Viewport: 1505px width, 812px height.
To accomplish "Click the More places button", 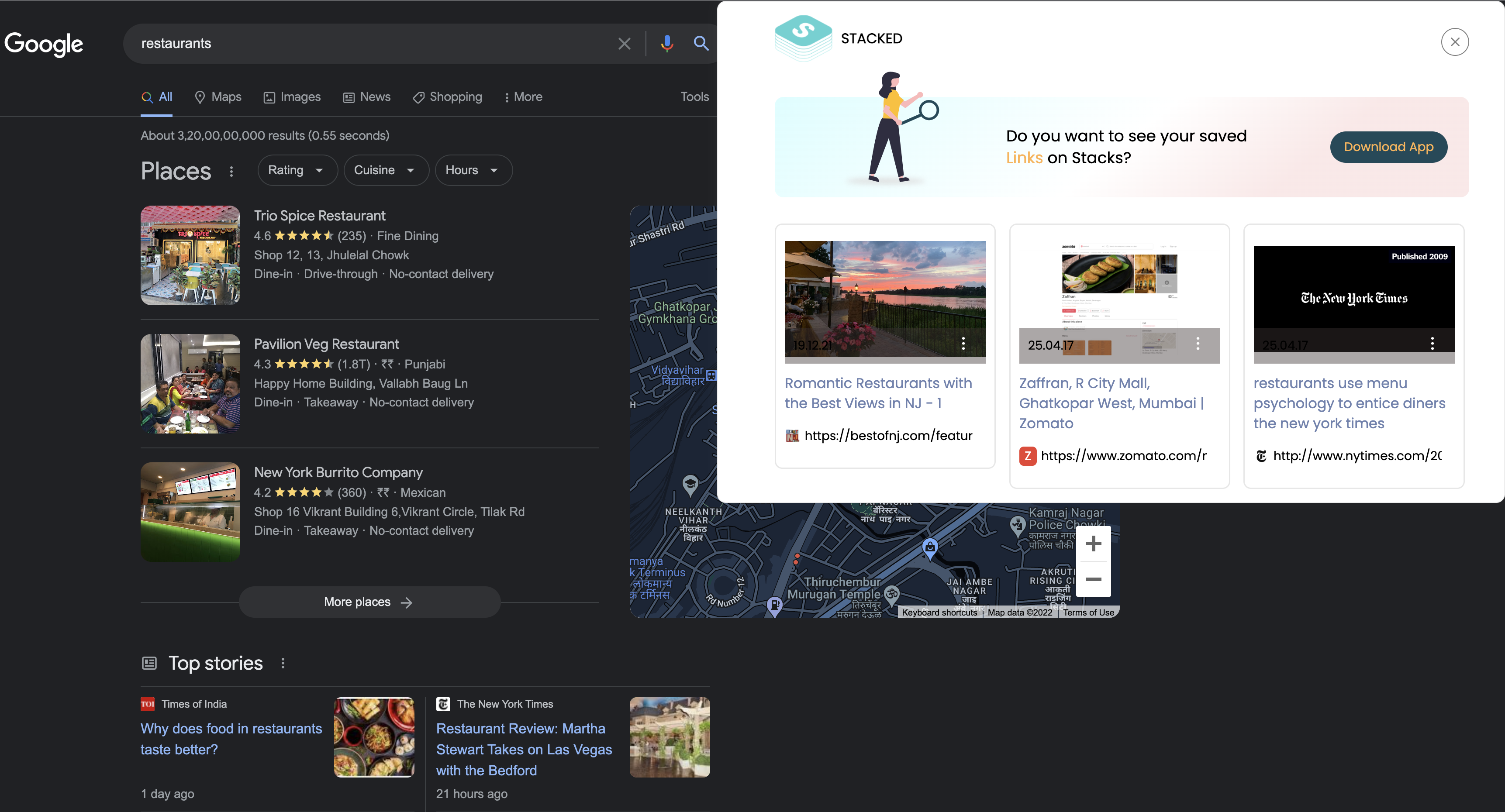I will coord(369,602).
